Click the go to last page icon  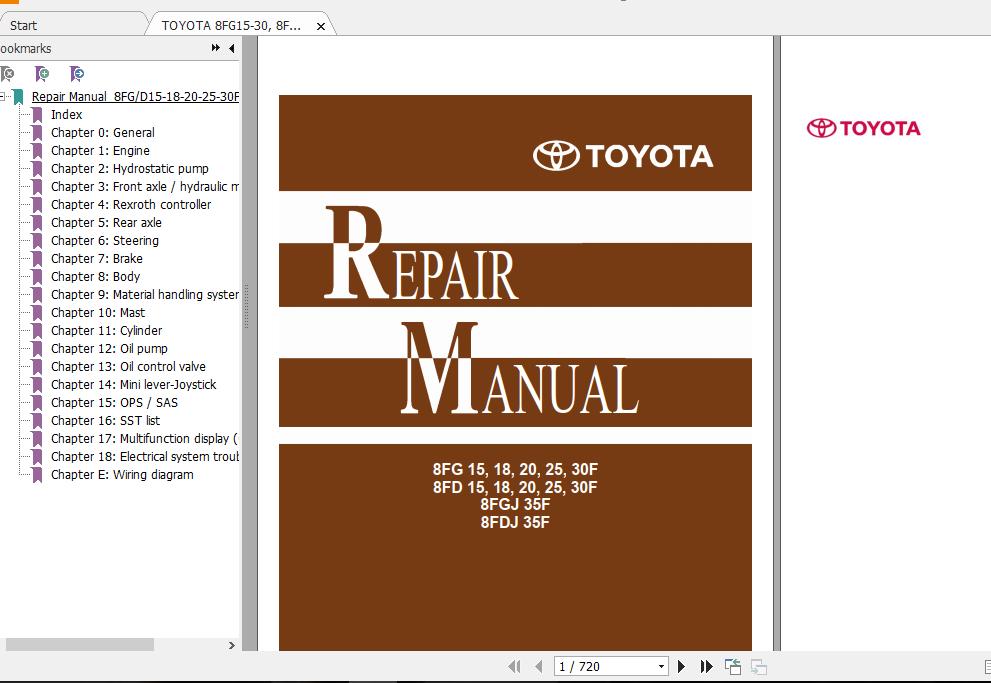[x=706, y=666]
